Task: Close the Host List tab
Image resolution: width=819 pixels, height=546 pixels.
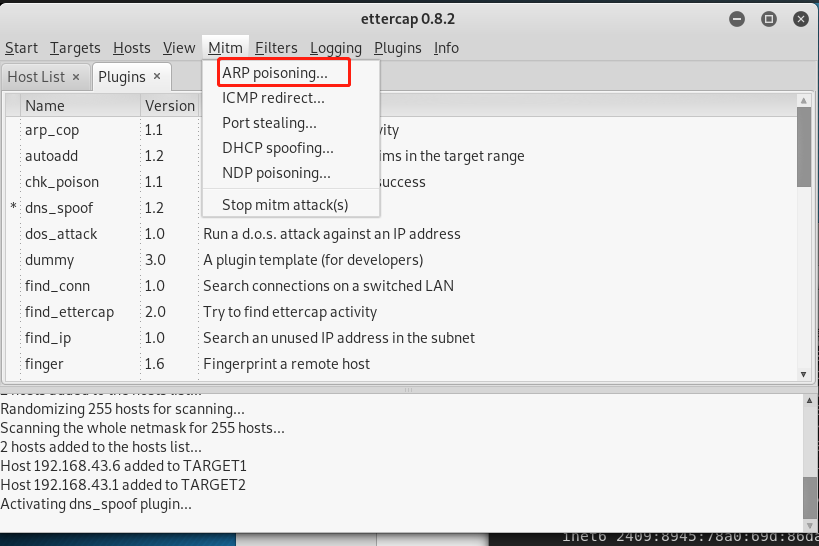Action: 76,77
